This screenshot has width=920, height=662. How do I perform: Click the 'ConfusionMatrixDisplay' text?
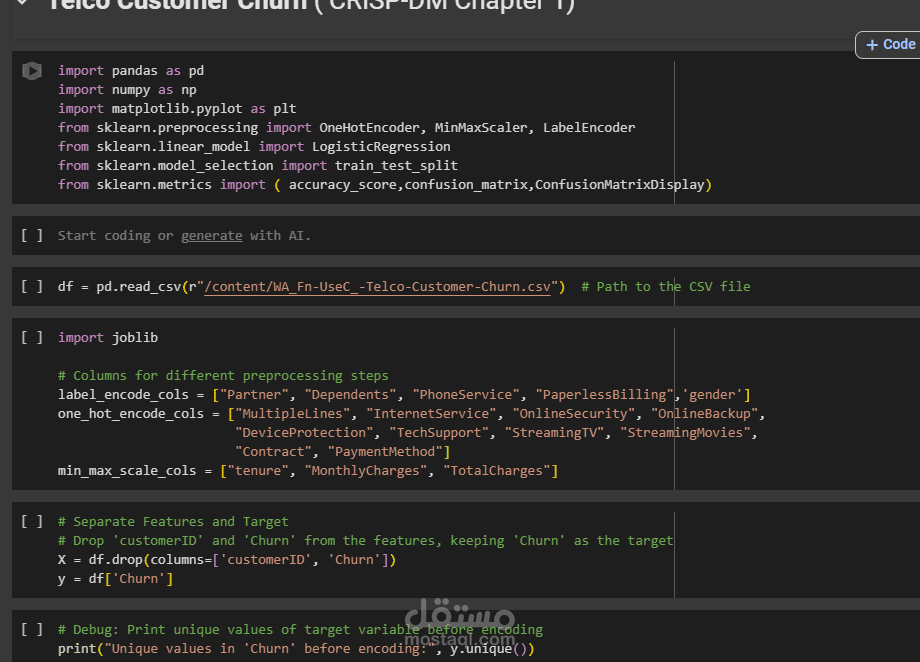pyautogui.click(x=619, y=185)
